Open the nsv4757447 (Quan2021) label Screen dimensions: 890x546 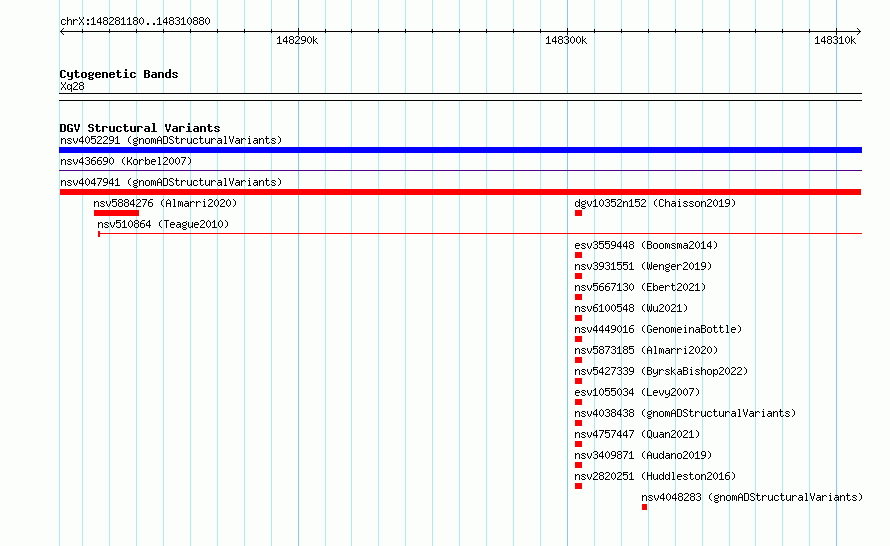(x=637, y=434)
